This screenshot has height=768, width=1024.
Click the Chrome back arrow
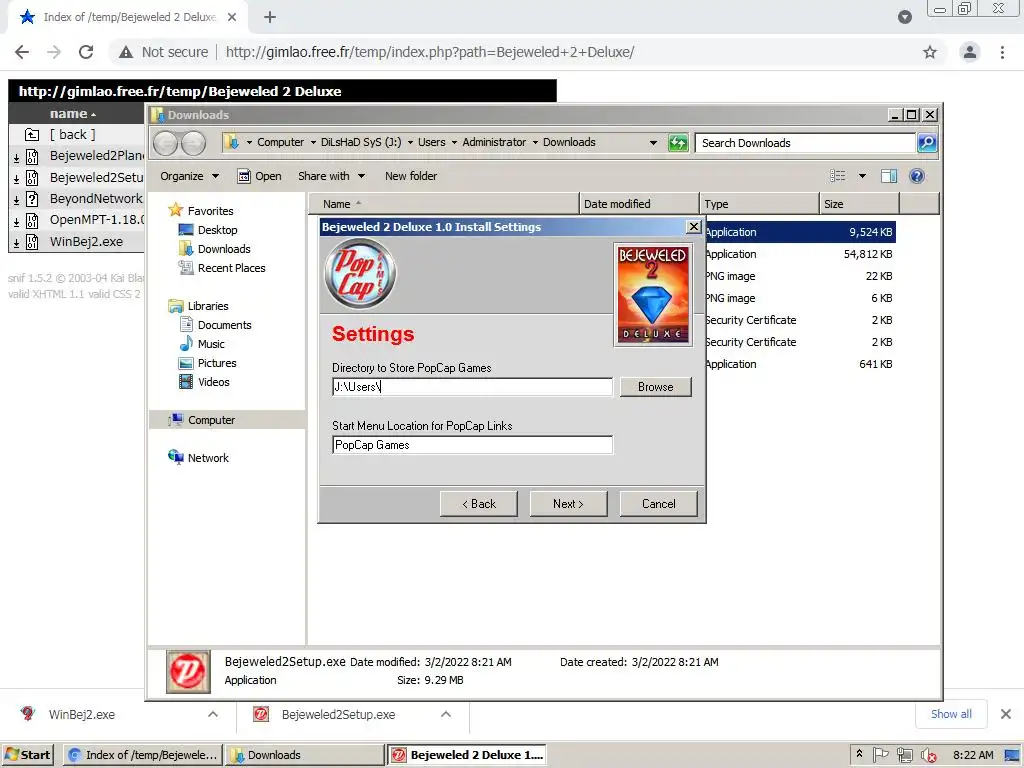(22, 52)
